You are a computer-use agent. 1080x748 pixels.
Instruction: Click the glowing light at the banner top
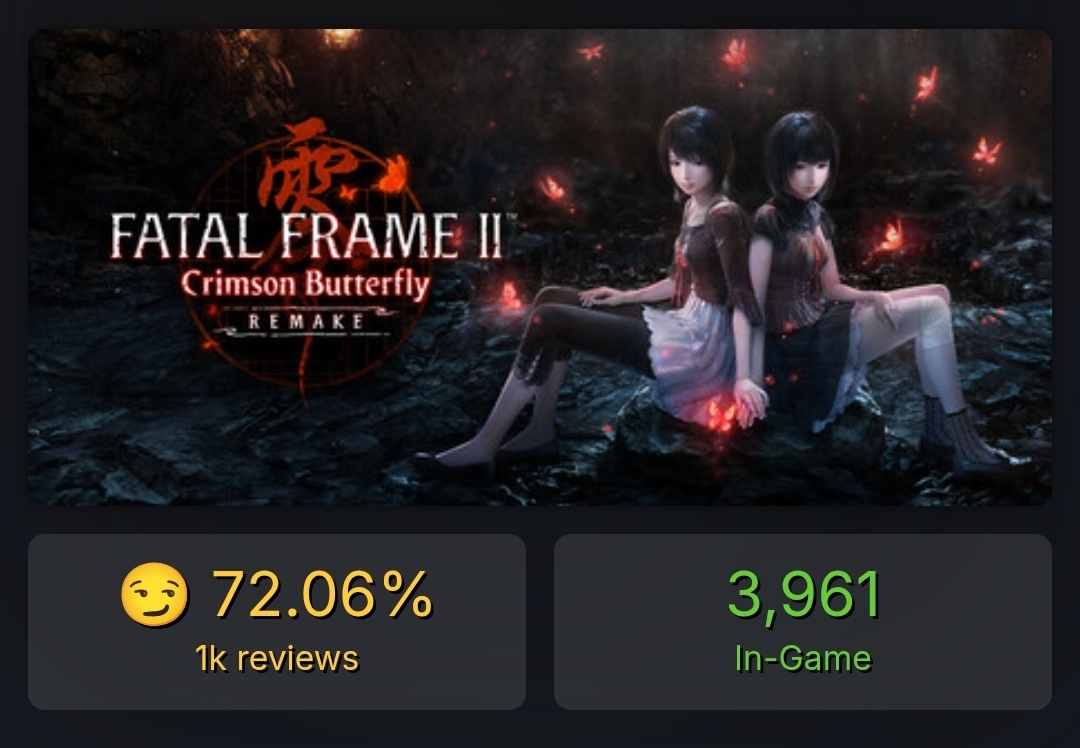[342, 36]
